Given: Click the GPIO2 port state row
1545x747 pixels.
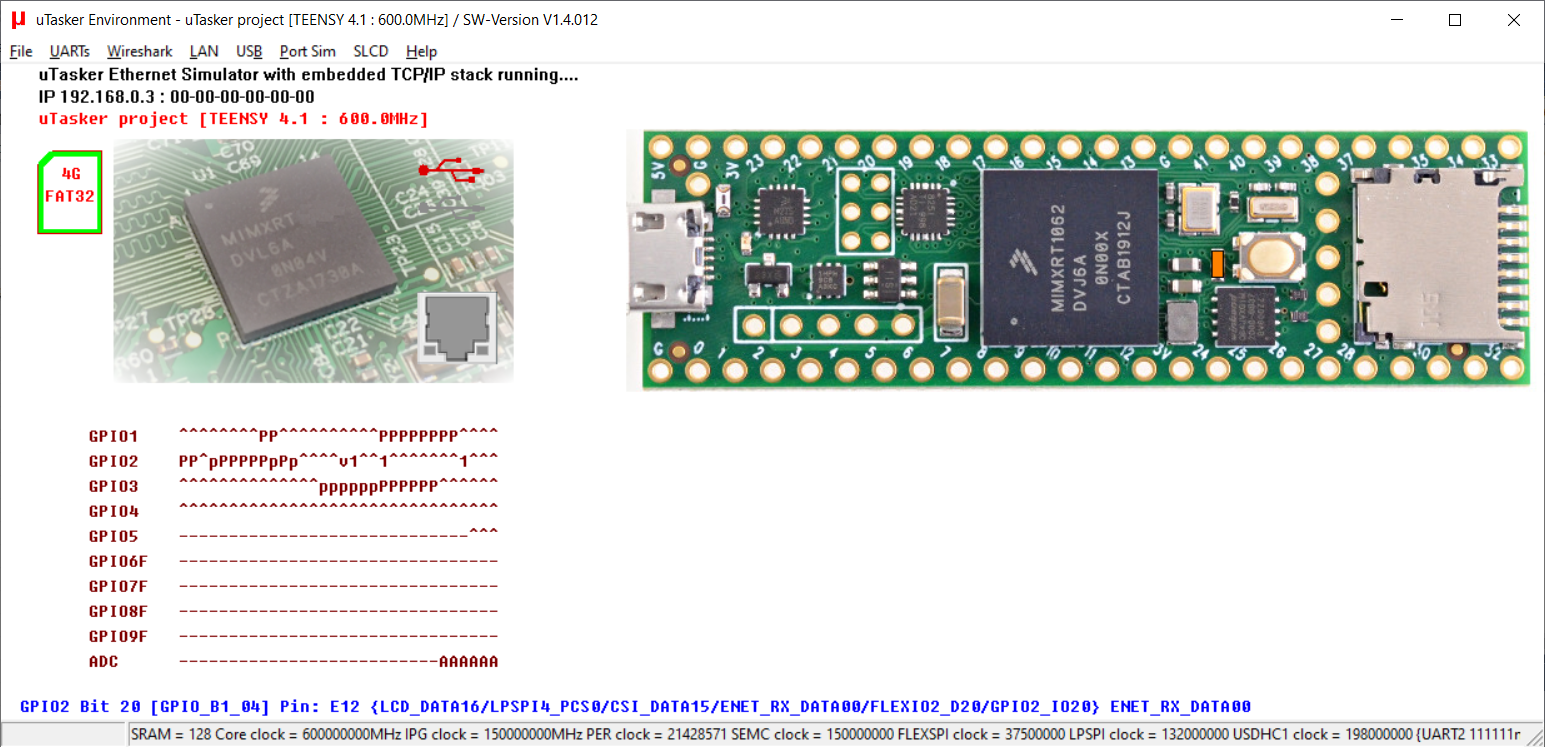Looking at the screenshot, I should (x=338, y=462).
